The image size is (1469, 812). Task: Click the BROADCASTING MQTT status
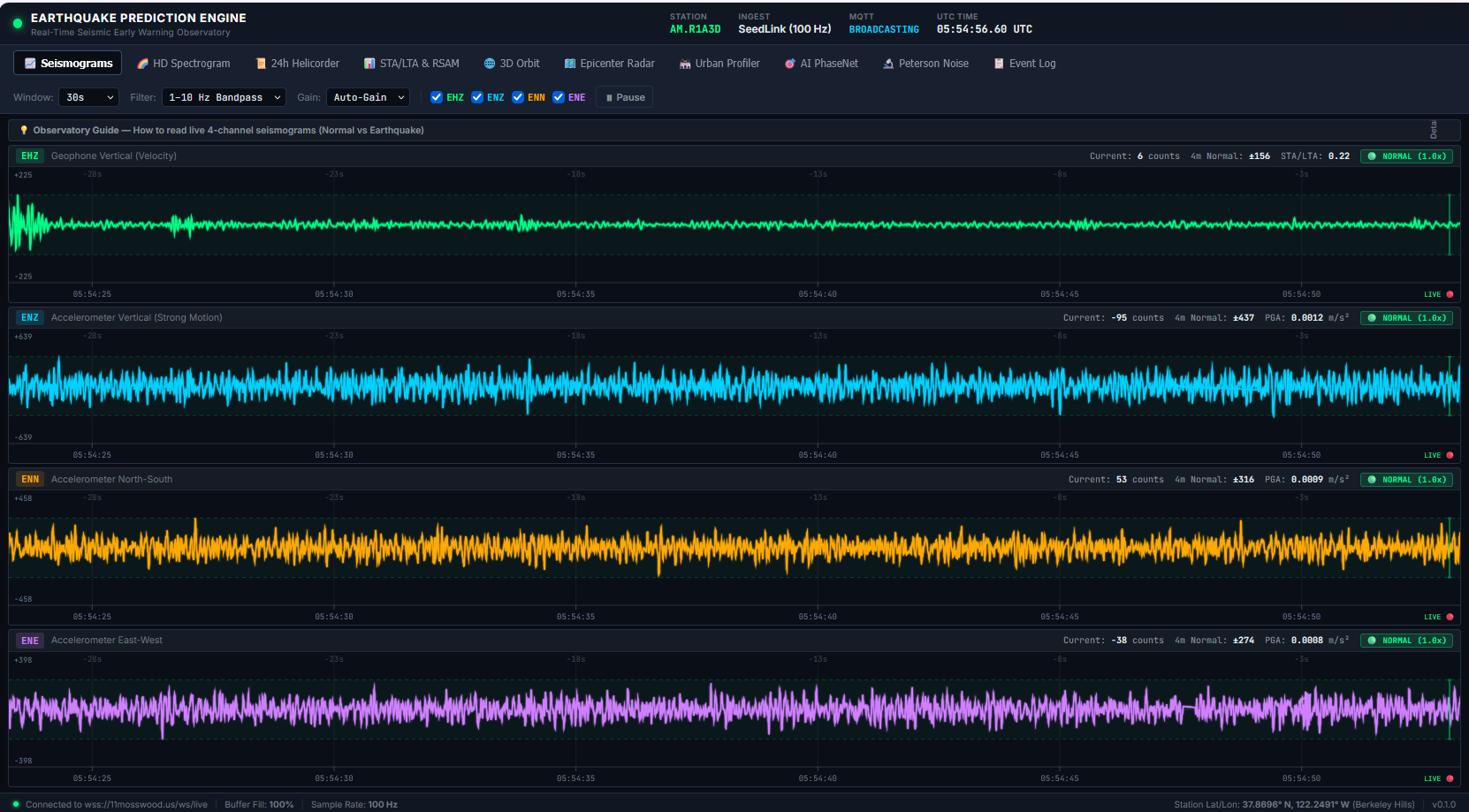pyautogui.click(x=884, y=29)
